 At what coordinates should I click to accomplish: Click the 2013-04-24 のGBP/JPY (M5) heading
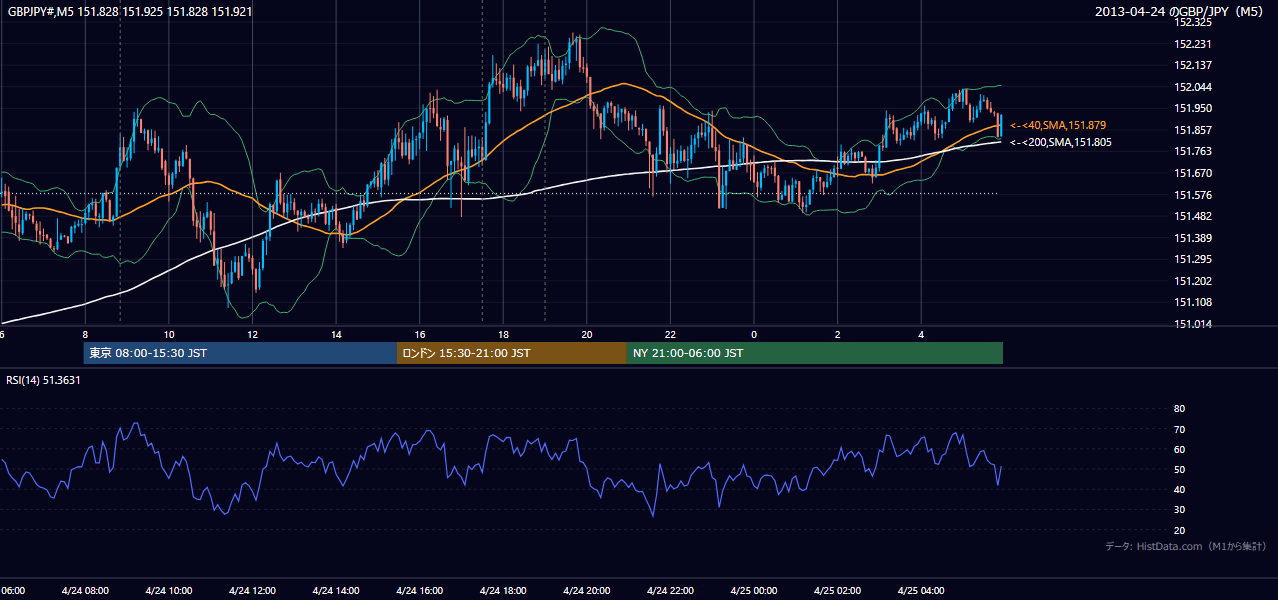click(x=1181, y=12)
